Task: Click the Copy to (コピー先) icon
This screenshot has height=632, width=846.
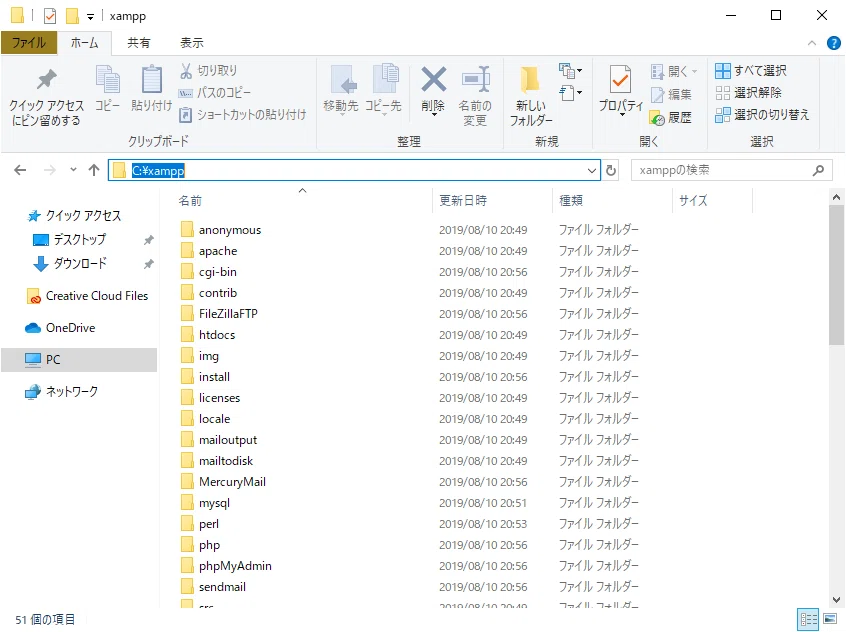Action: pyautogui.click(x=385, y=79)
